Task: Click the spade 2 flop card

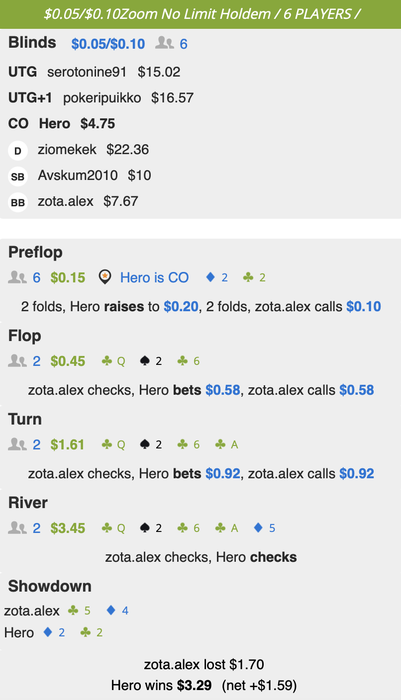Action: click(150, 361)
